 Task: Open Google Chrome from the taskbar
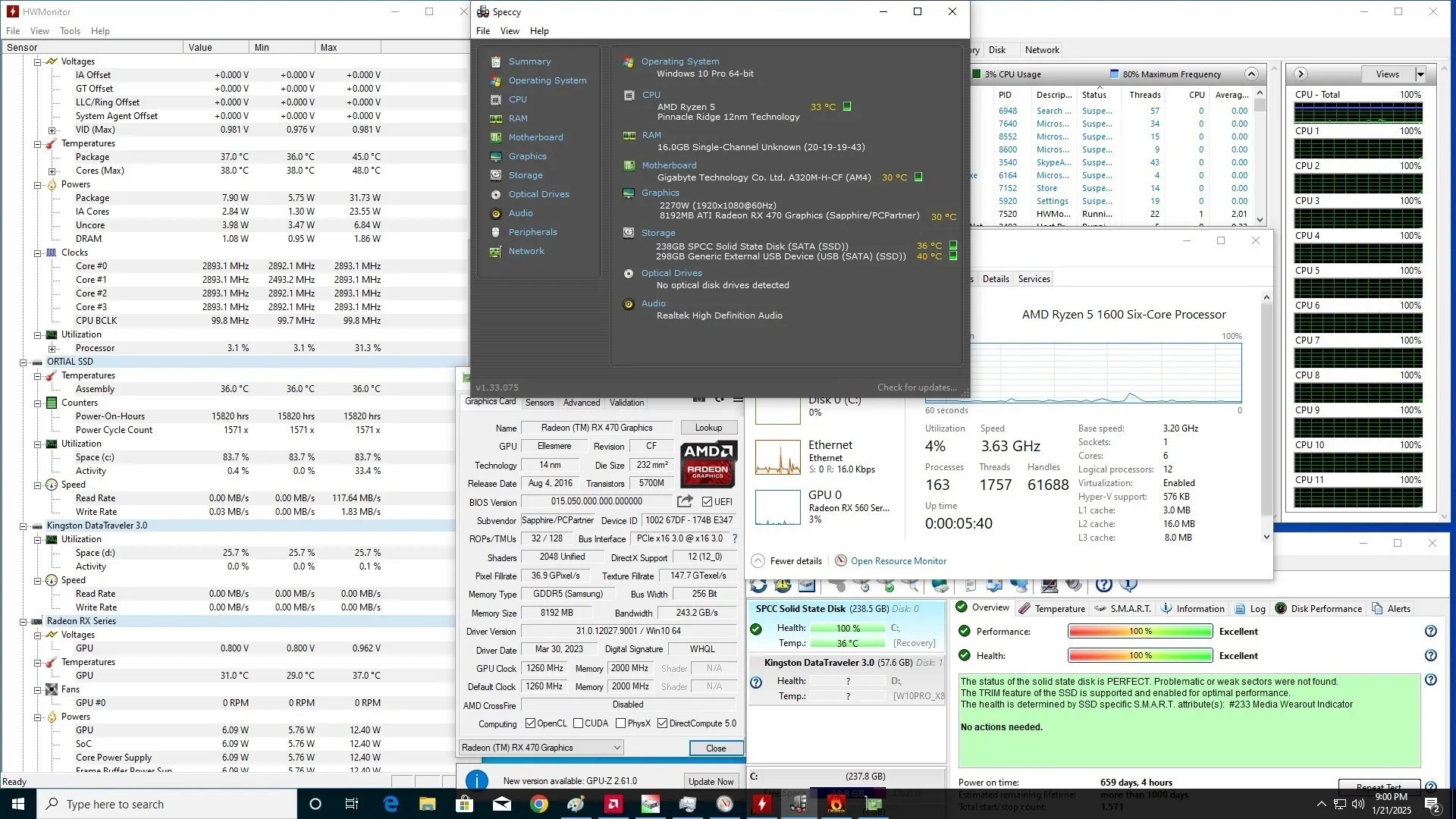(x=539, y=804)
